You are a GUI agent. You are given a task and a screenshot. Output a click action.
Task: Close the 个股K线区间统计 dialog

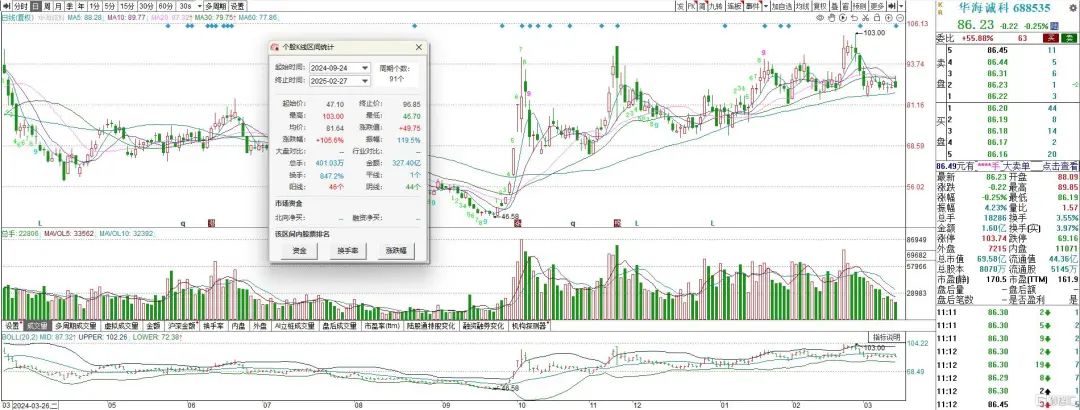pyautogui.click(x=420, y=47)
